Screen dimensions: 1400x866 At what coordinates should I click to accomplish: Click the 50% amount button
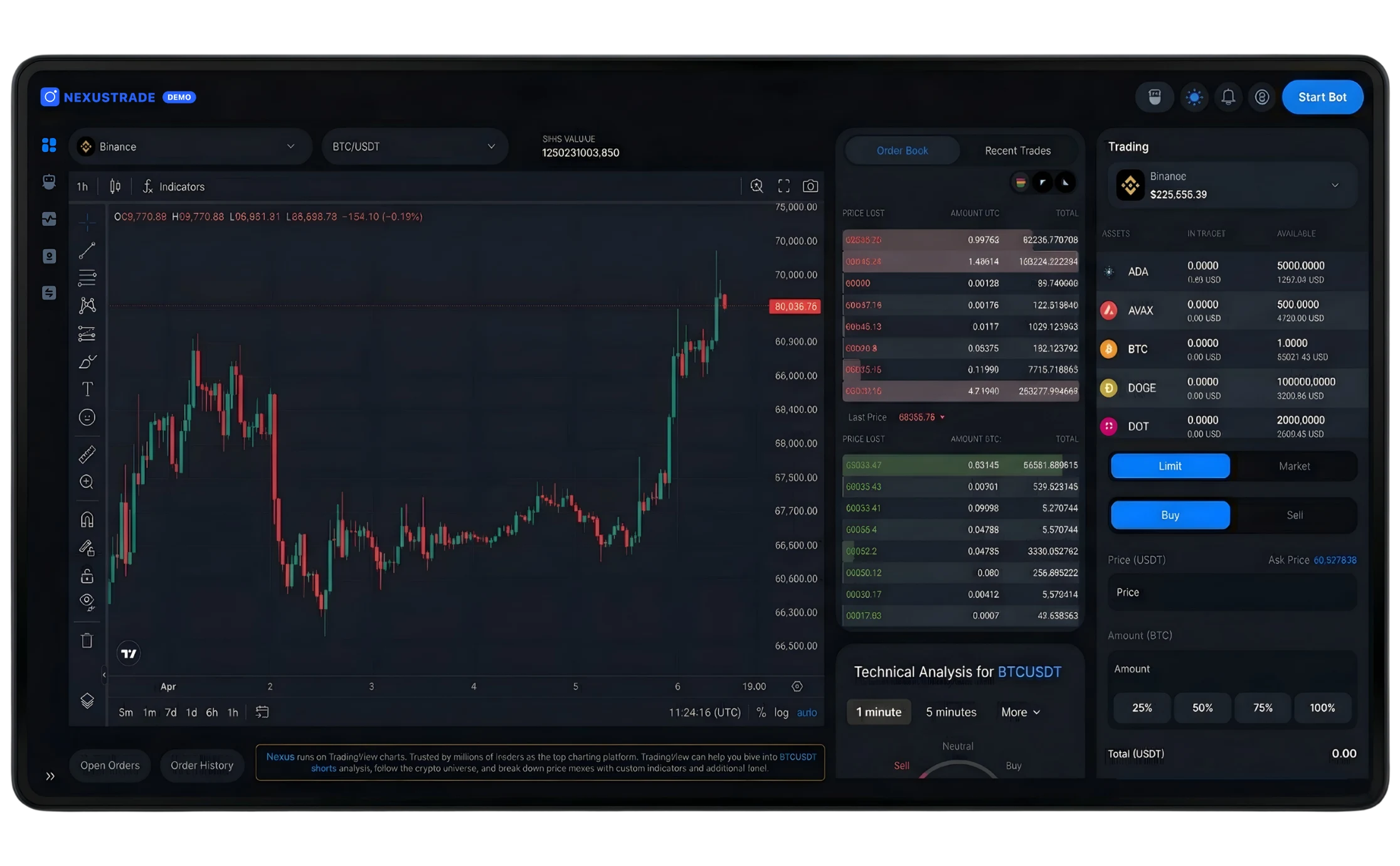click(1202, 708)
